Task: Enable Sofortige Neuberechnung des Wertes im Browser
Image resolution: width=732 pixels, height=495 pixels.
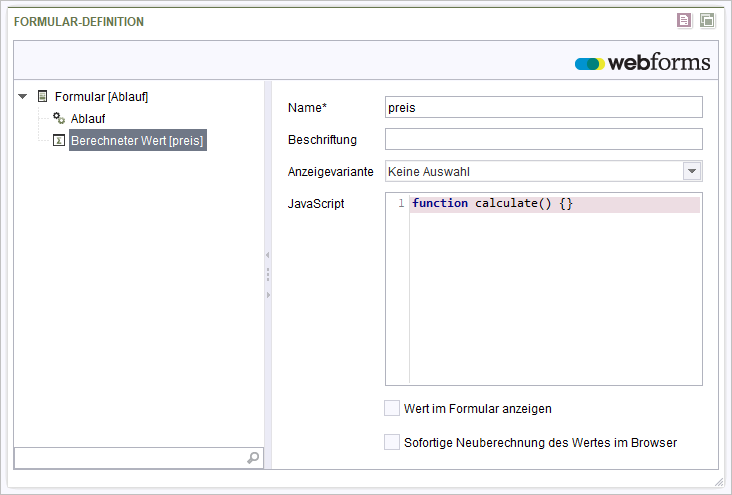Action: [392, 442]
